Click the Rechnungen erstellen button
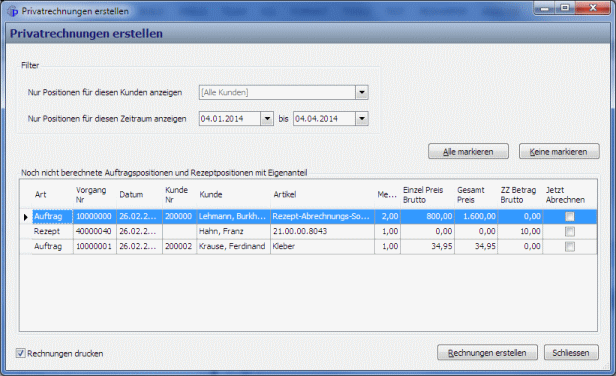The image size is (616, 376). click(487, 353)
